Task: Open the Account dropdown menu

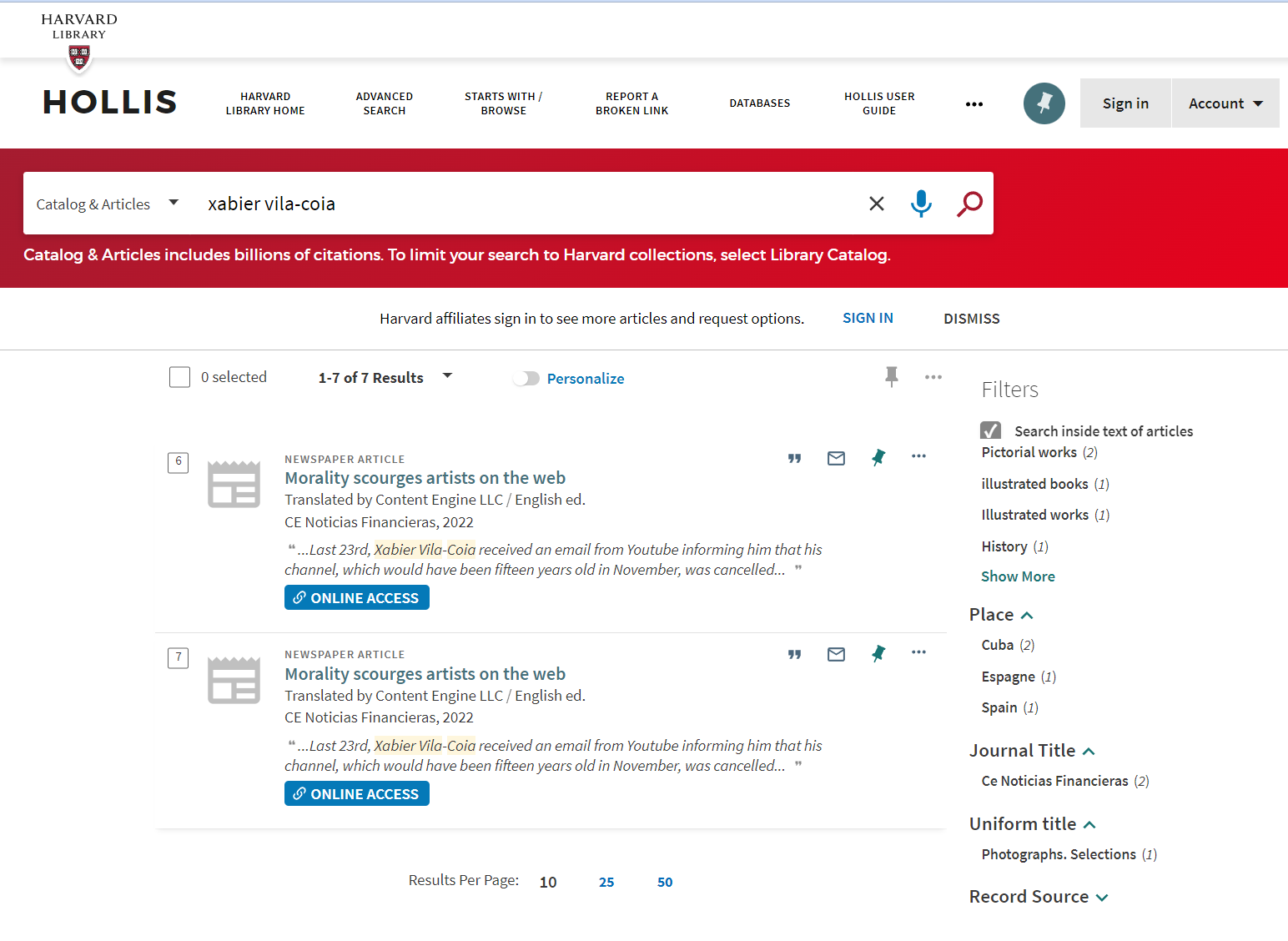Action: (x=1225, y=103)
